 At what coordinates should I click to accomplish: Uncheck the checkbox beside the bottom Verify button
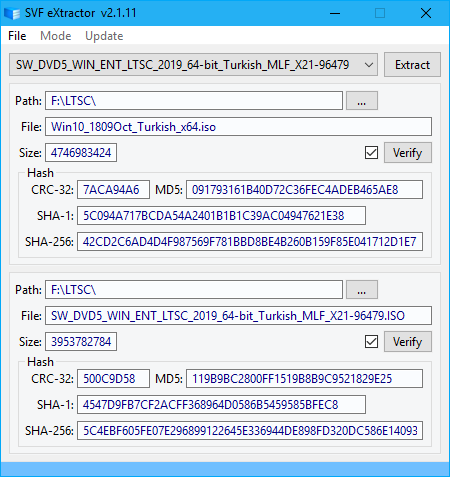(371, 342)
